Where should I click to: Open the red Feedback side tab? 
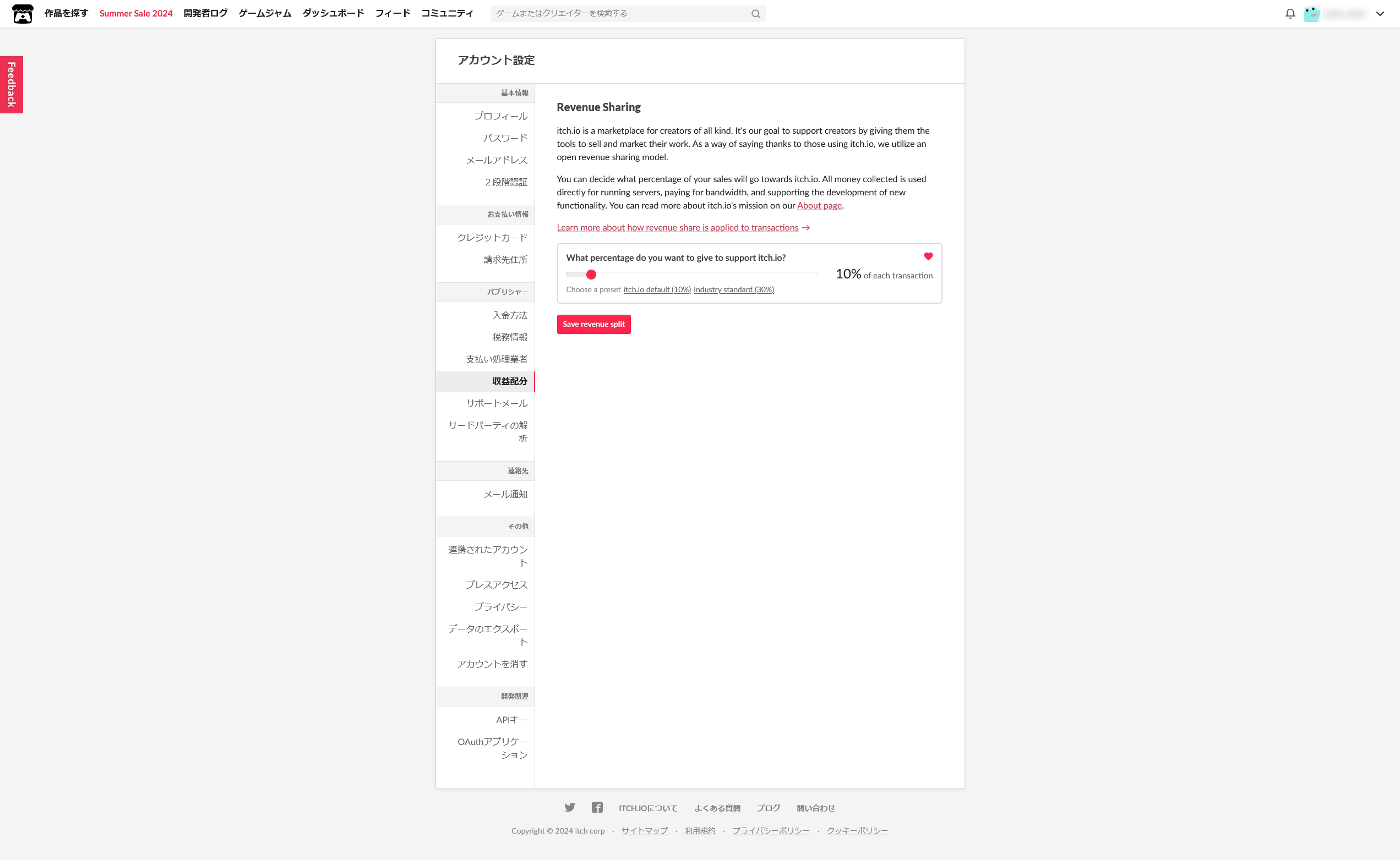(12, 85)
